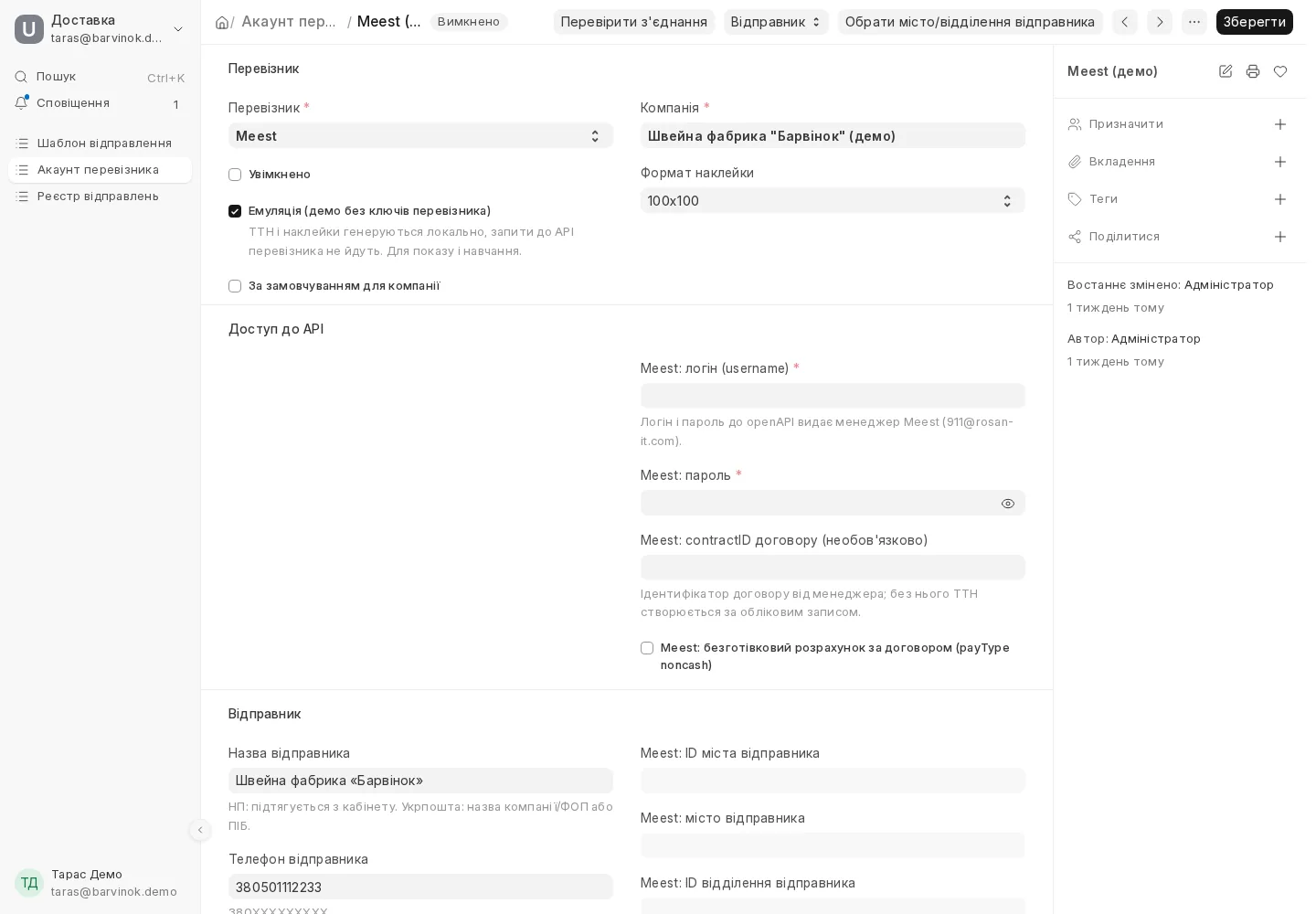Click the Доставка workspace logo
This screenshot has height=914, width=1316.
click(x=29, y=29)
